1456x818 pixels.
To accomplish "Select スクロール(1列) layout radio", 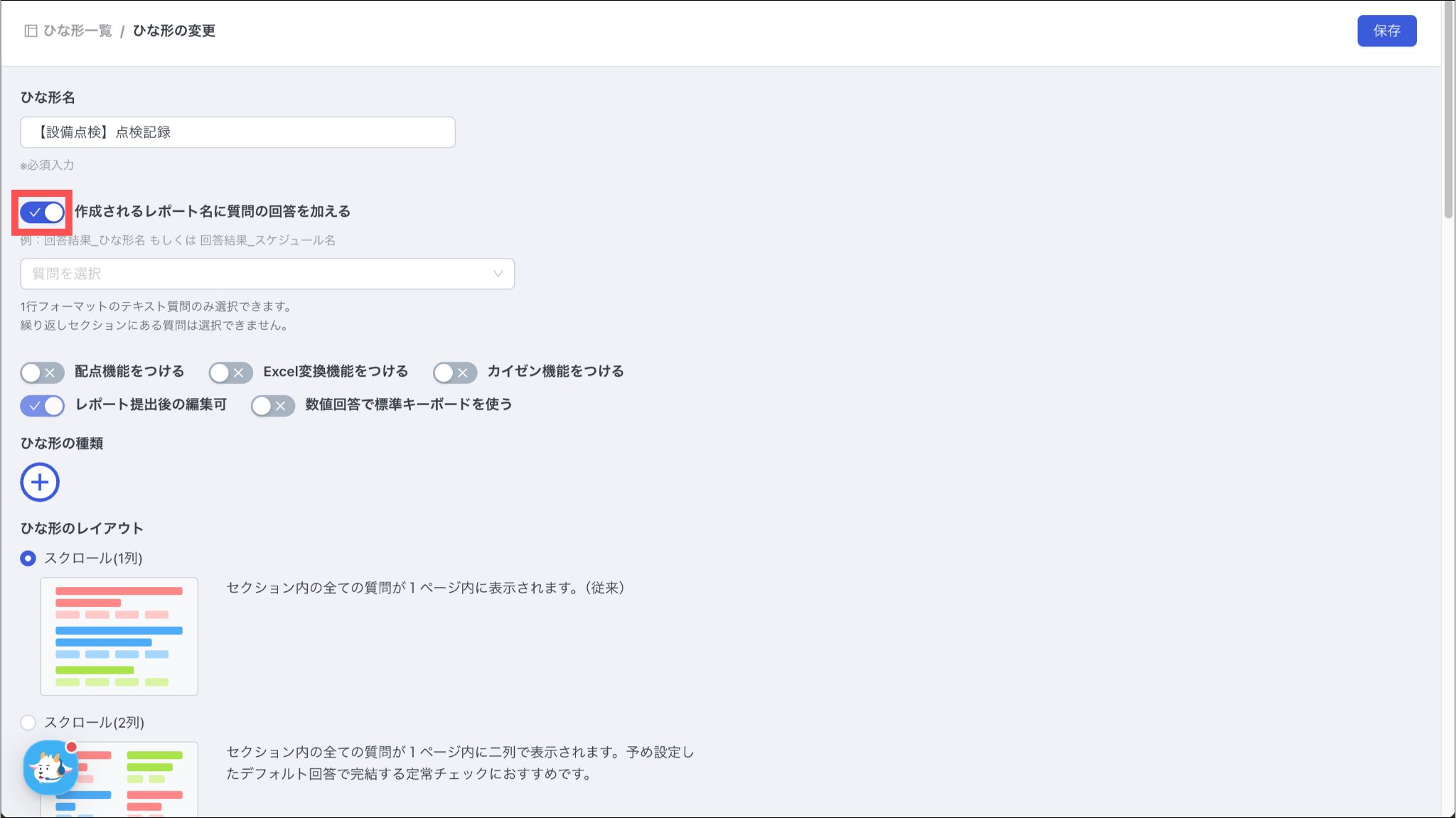I will (28, 559).
